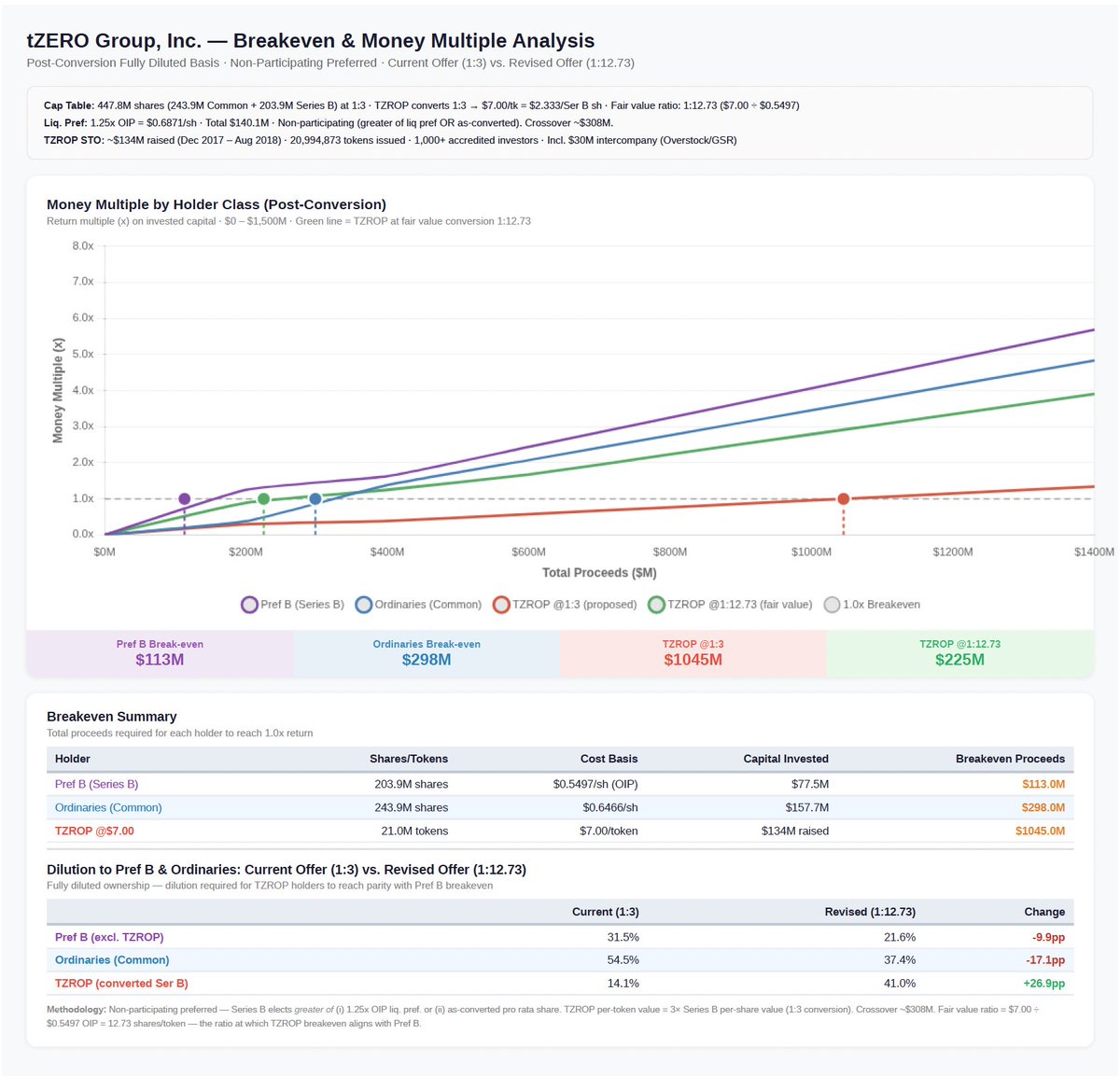
Task: Click the 203.9M shares cell
Action: (411, 784)
